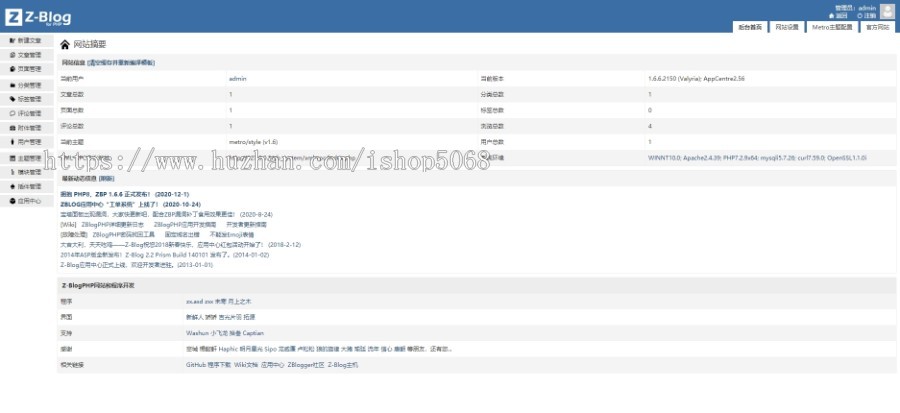
Task: Open 新建文章 in the sidebar
Action: (x=25, y=41)
